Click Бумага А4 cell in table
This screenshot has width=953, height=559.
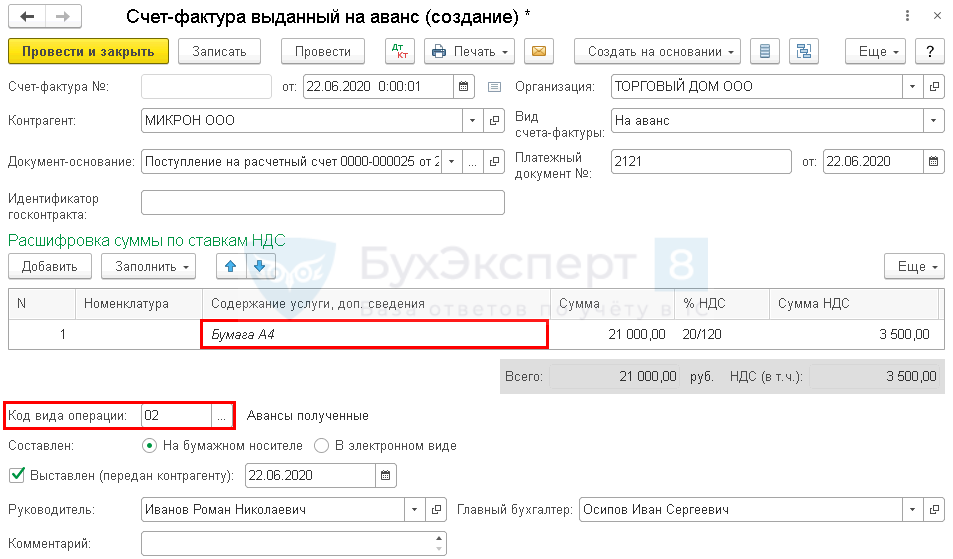[374, 335]
